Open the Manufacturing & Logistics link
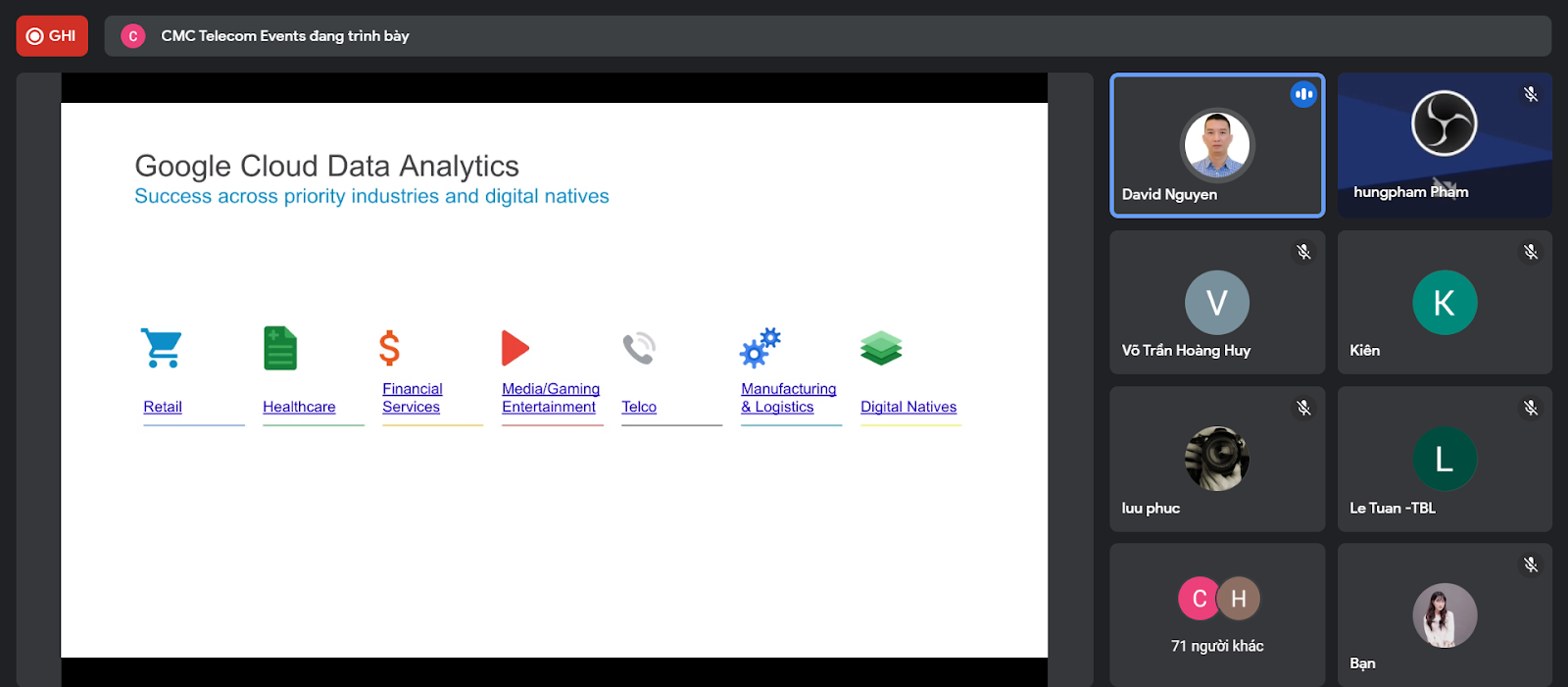Image resolution: width=1568 pixels, height=687 pixels. click(789, 398)
